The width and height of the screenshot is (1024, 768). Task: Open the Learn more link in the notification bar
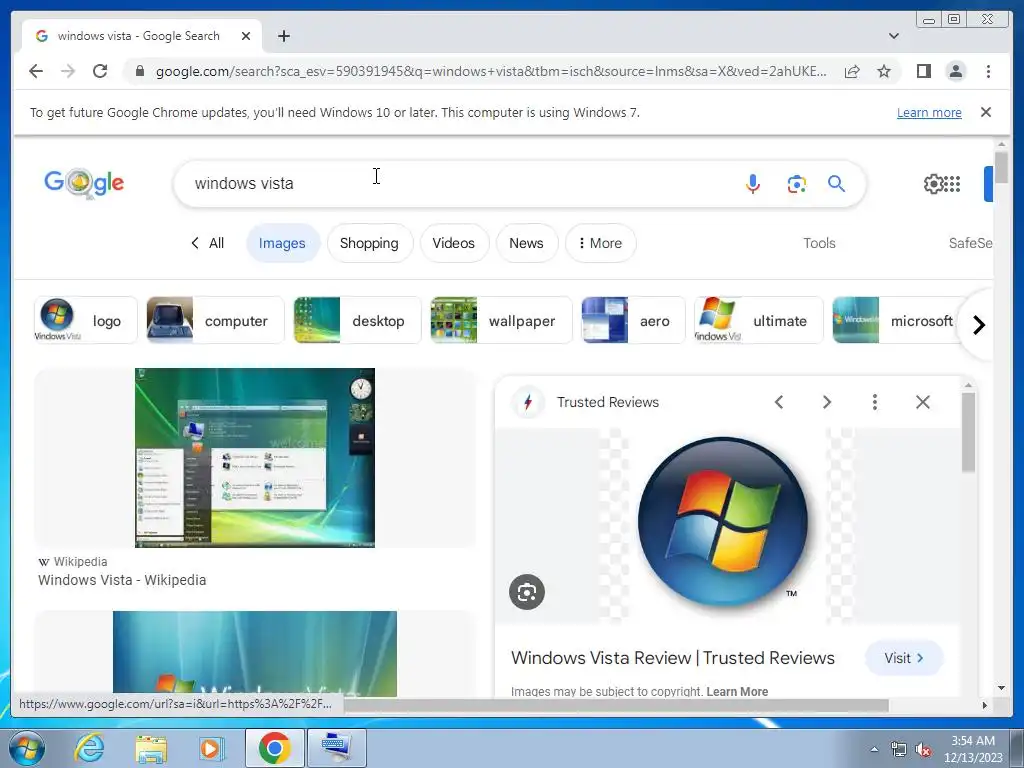coord(929,112)
